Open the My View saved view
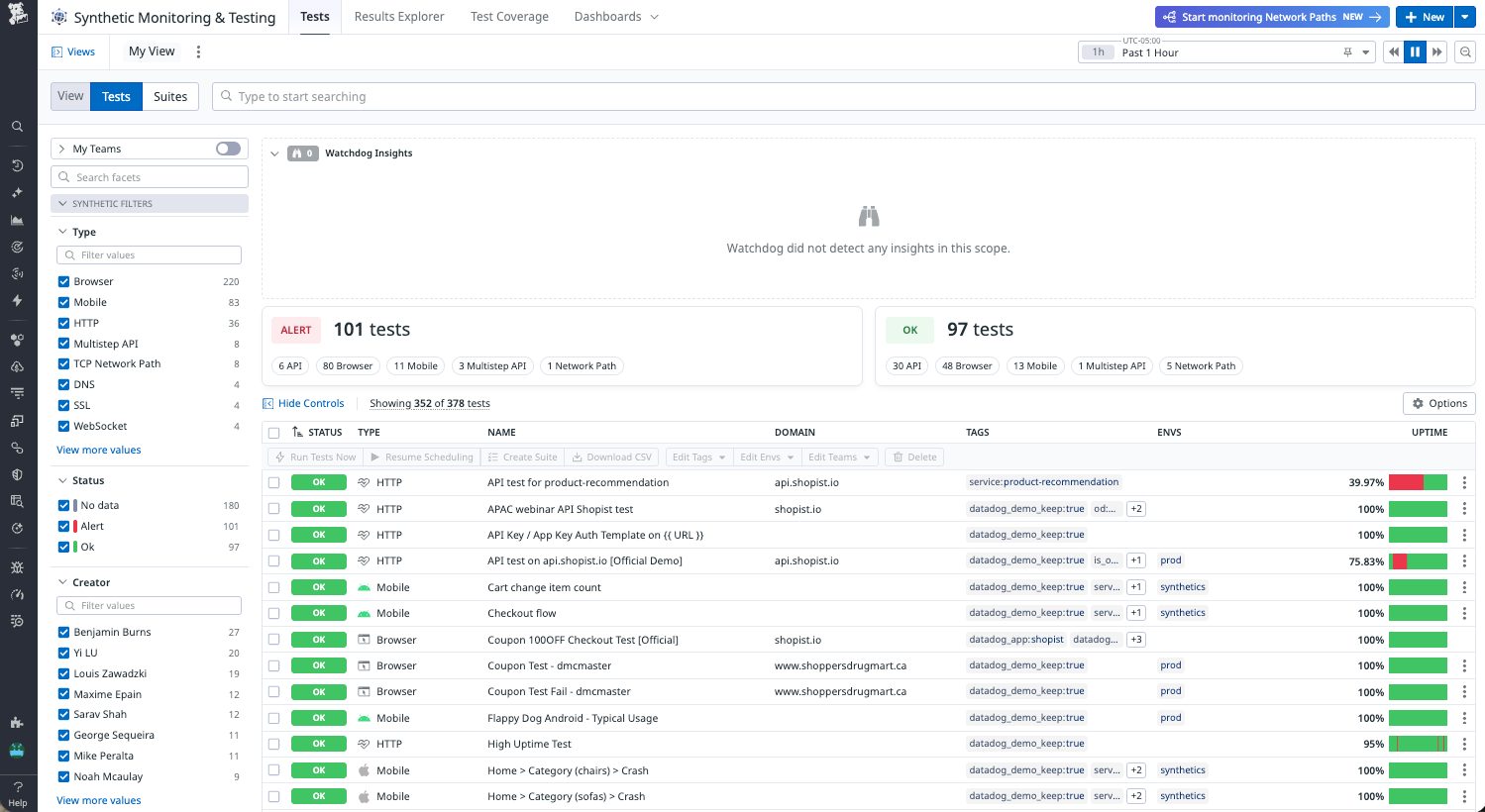This screenshot has height=812, width=1485. coord(152,51)
